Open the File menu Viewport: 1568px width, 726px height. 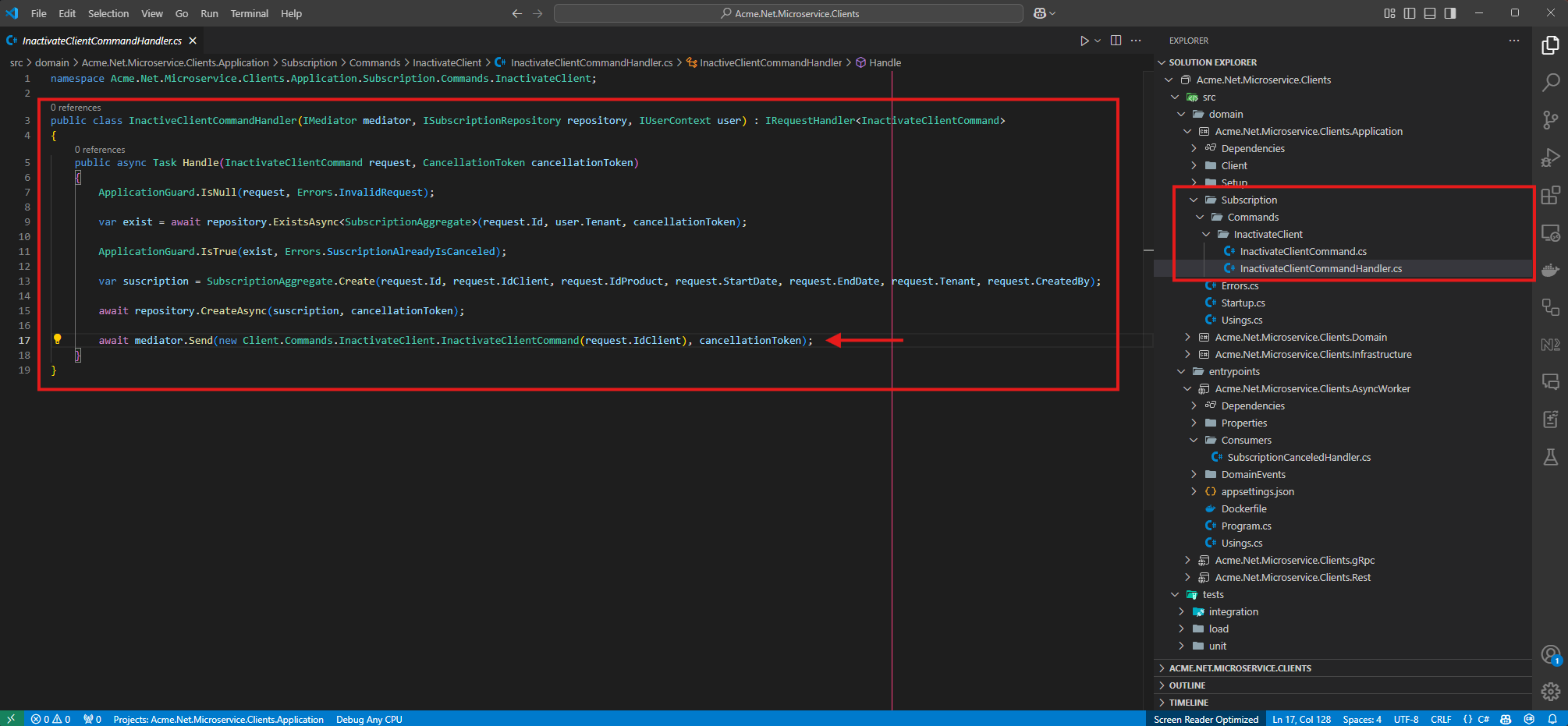(38, 13)
